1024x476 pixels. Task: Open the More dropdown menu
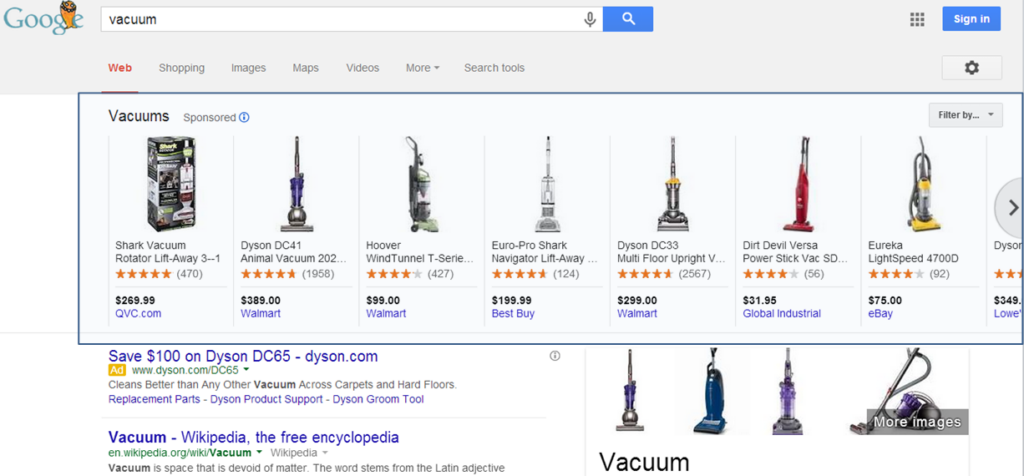(x=422, y=68)
